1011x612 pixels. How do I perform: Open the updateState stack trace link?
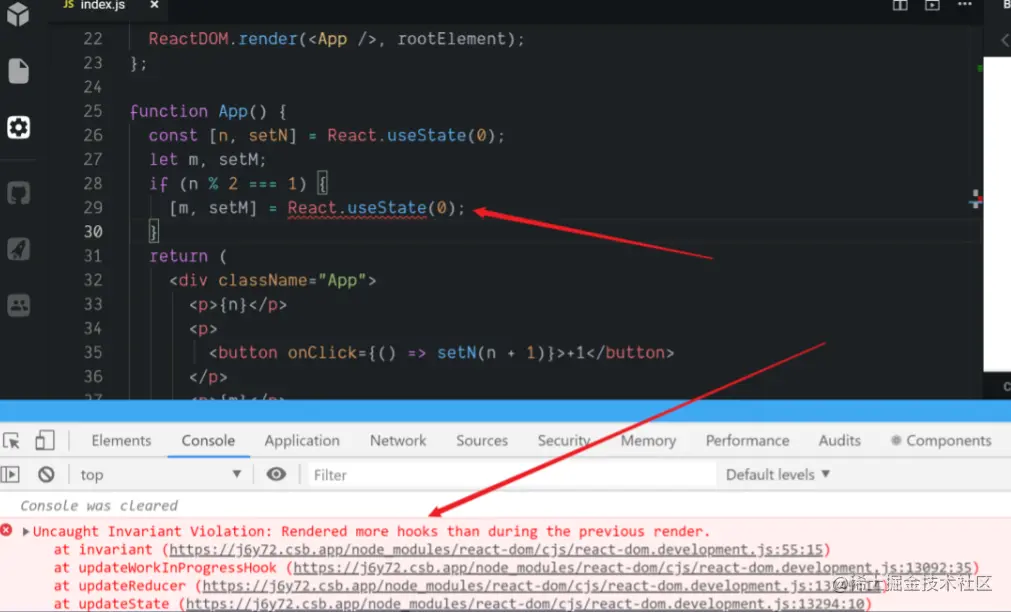525,604
